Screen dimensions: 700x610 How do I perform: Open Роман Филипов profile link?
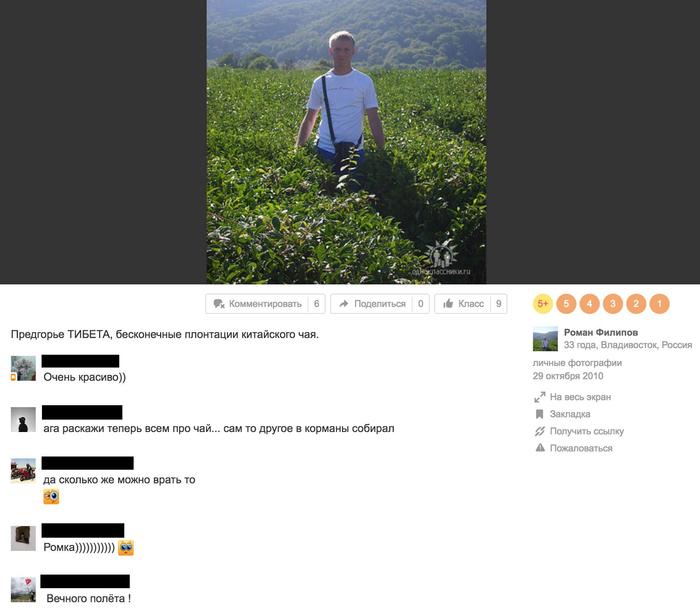(x=600, y=332)
